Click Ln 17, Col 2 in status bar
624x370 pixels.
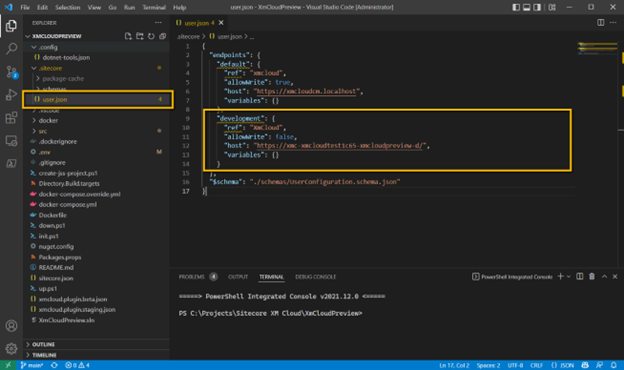(x=454, y=365)
